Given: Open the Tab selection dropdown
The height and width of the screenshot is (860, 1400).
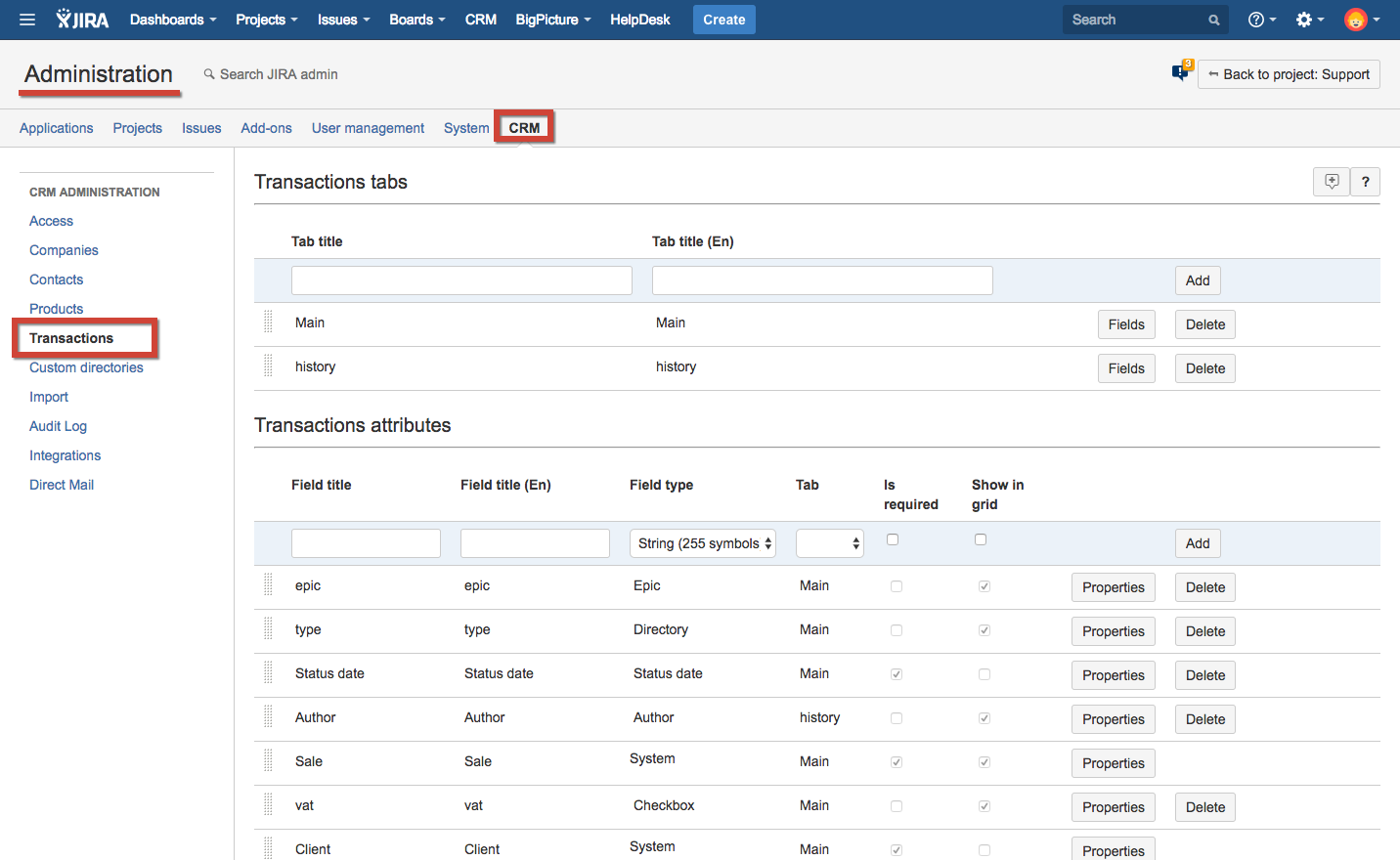Looking at the screenshot, I should (829, 543).
